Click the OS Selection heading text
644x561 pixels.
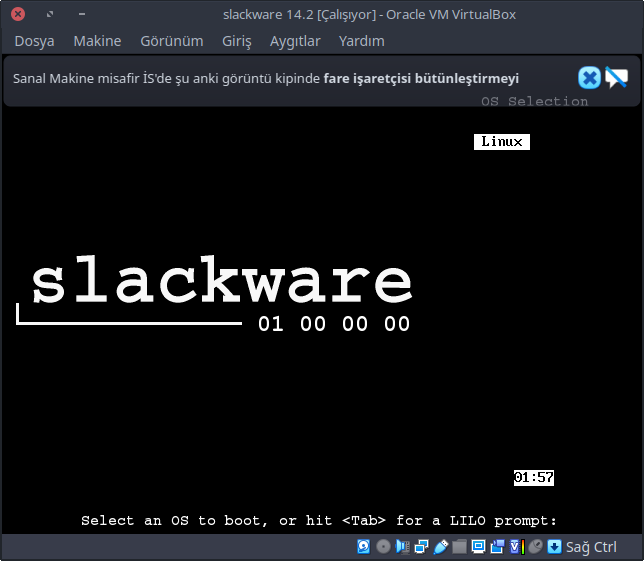pos(534,101)
